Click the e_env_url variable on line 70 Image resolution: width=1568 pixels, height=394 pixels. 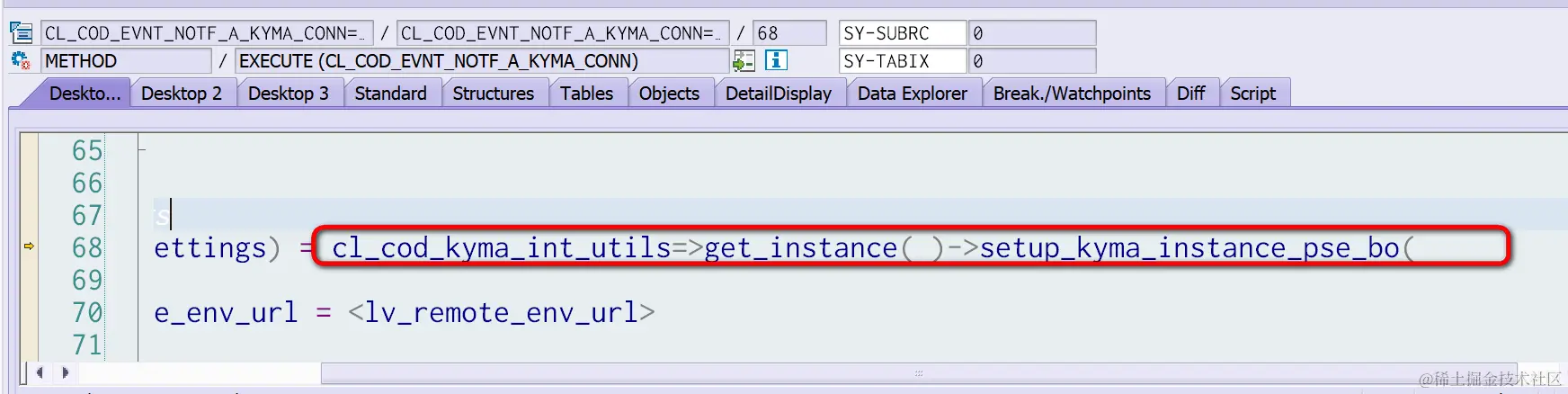click(x=226, y=312)
